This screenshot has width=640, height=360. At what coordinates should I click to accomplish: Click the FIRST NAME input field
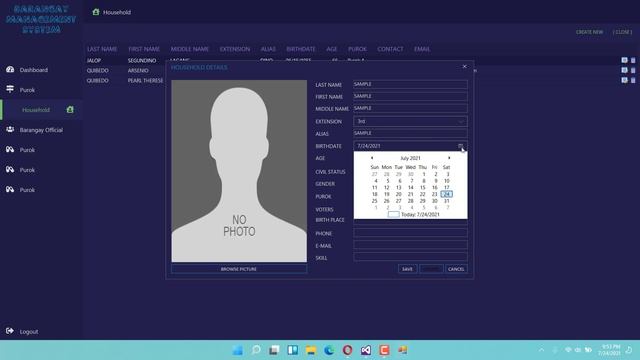tap(410, 96)
